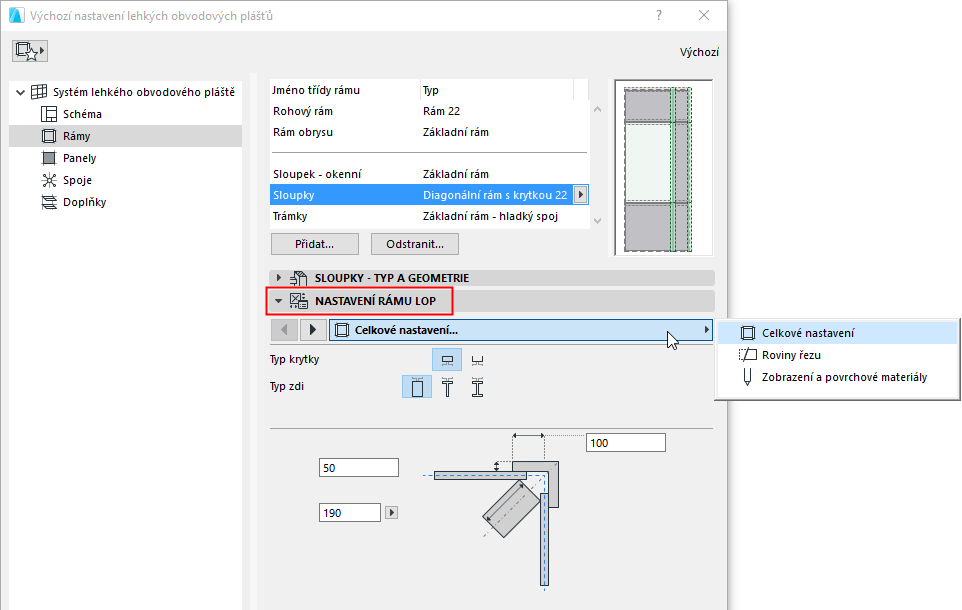Click the Panely tree icon
The width and height of the screenshot is (962, 610).
(x=48, y=158)
